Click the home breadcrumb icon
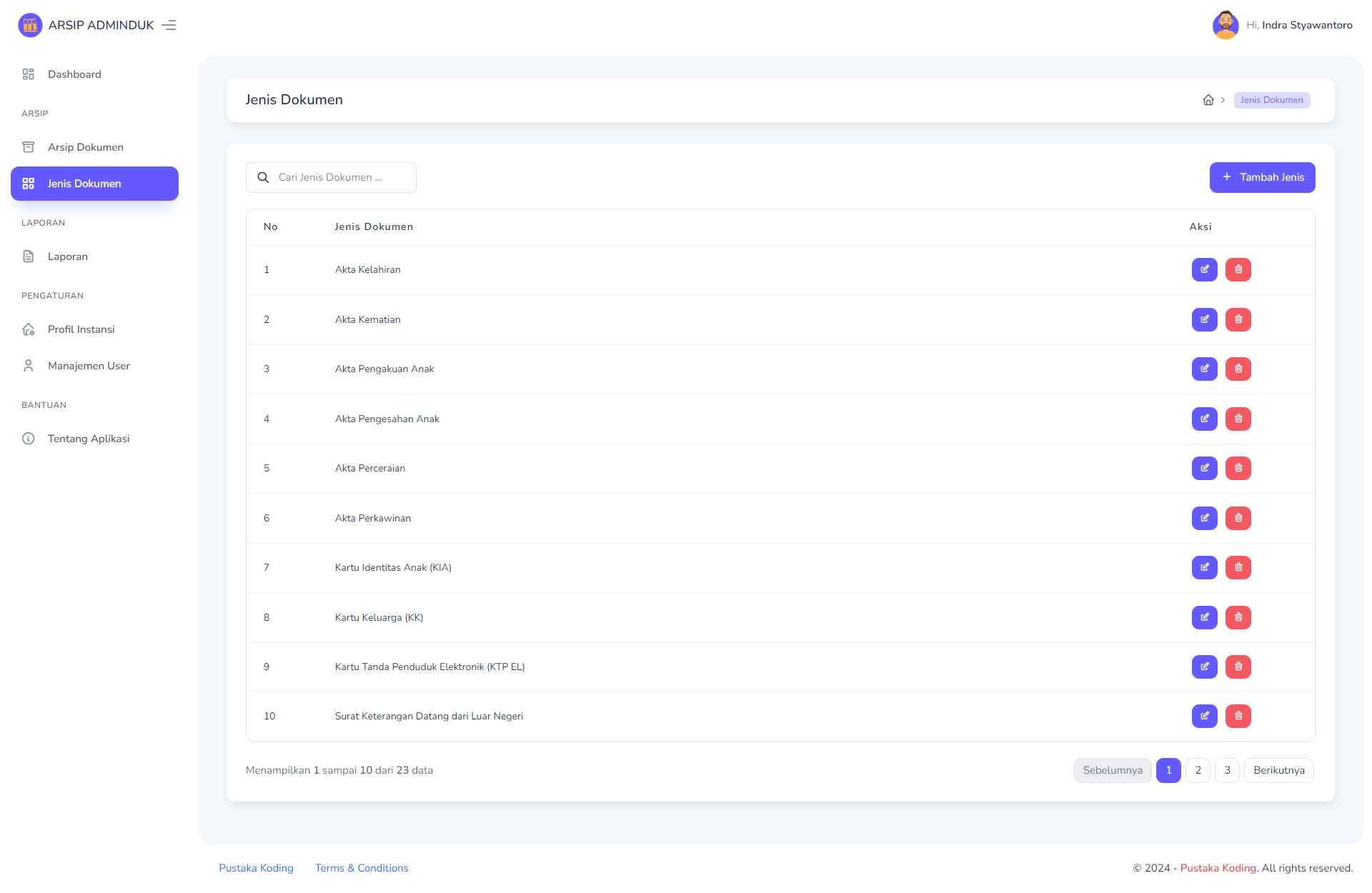 (x=1208, y=100)
